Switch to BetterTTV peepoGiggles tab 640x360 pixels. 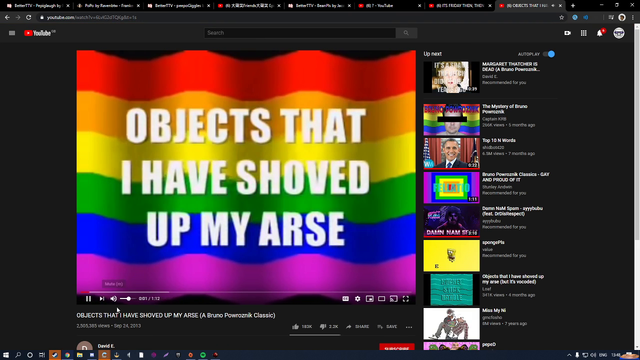(x=179, y=6)
